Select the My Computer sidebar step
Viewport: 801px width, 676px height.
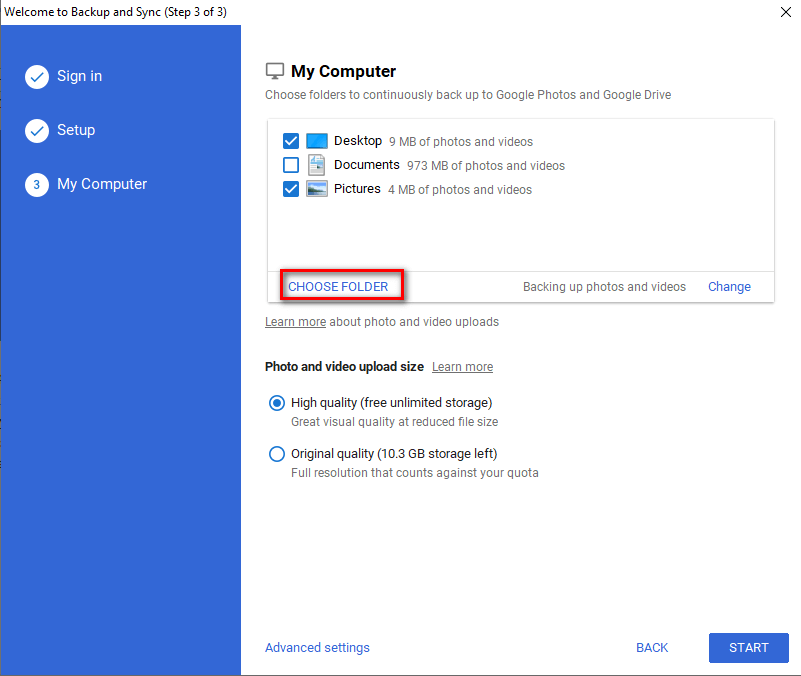coord(101,184)
